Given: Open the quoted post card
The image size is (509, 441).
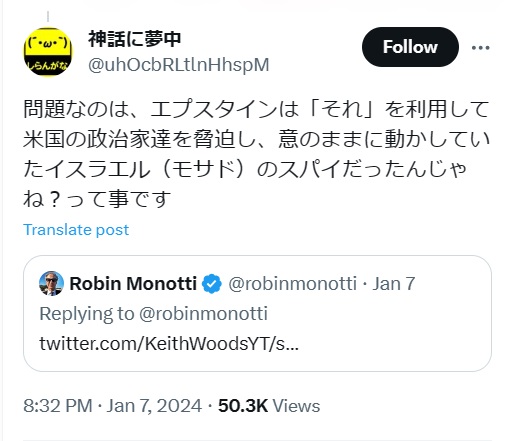Looking at the screenshot, I should coord(257,313).
